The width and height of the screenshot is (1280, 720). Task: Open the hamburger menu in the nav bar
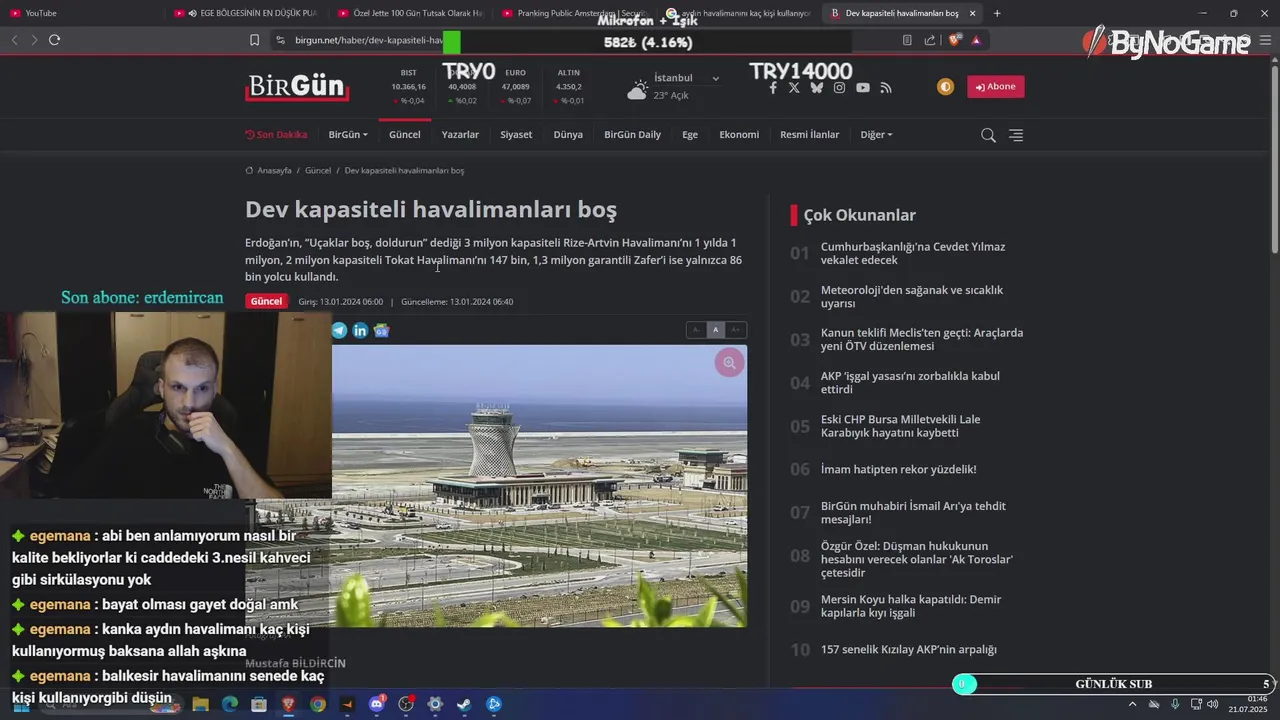pyautogui.click(x=1016, y=135)
